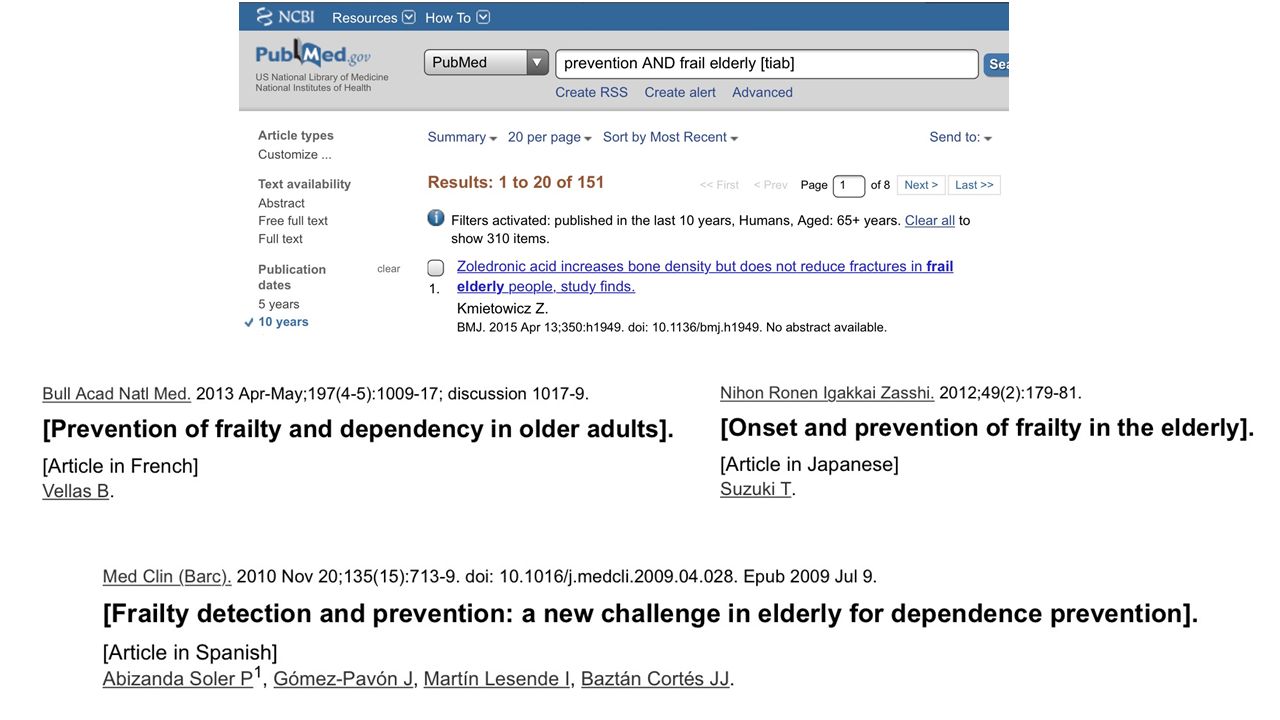Open the Sort by Most Recent menu
The image size is (1280, 720).
point(670,137)
